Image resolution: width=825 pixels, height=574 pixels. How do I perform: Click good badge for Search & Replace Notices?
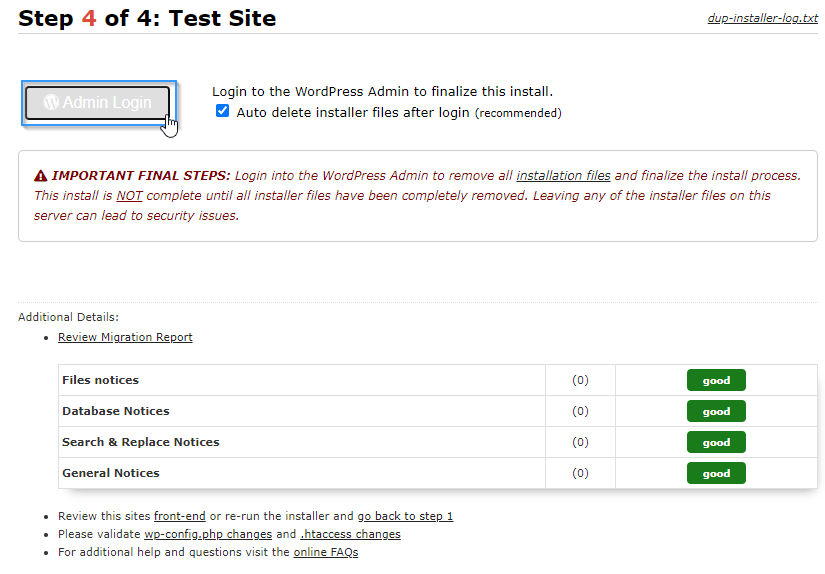716,442
